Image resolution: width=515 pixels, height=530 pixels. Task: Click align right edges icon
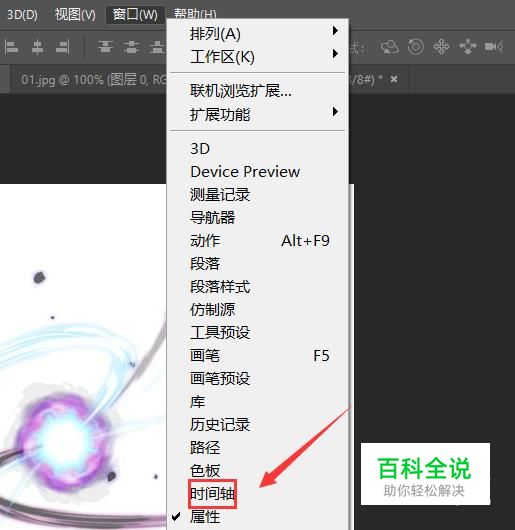click(x=63, y=47)
